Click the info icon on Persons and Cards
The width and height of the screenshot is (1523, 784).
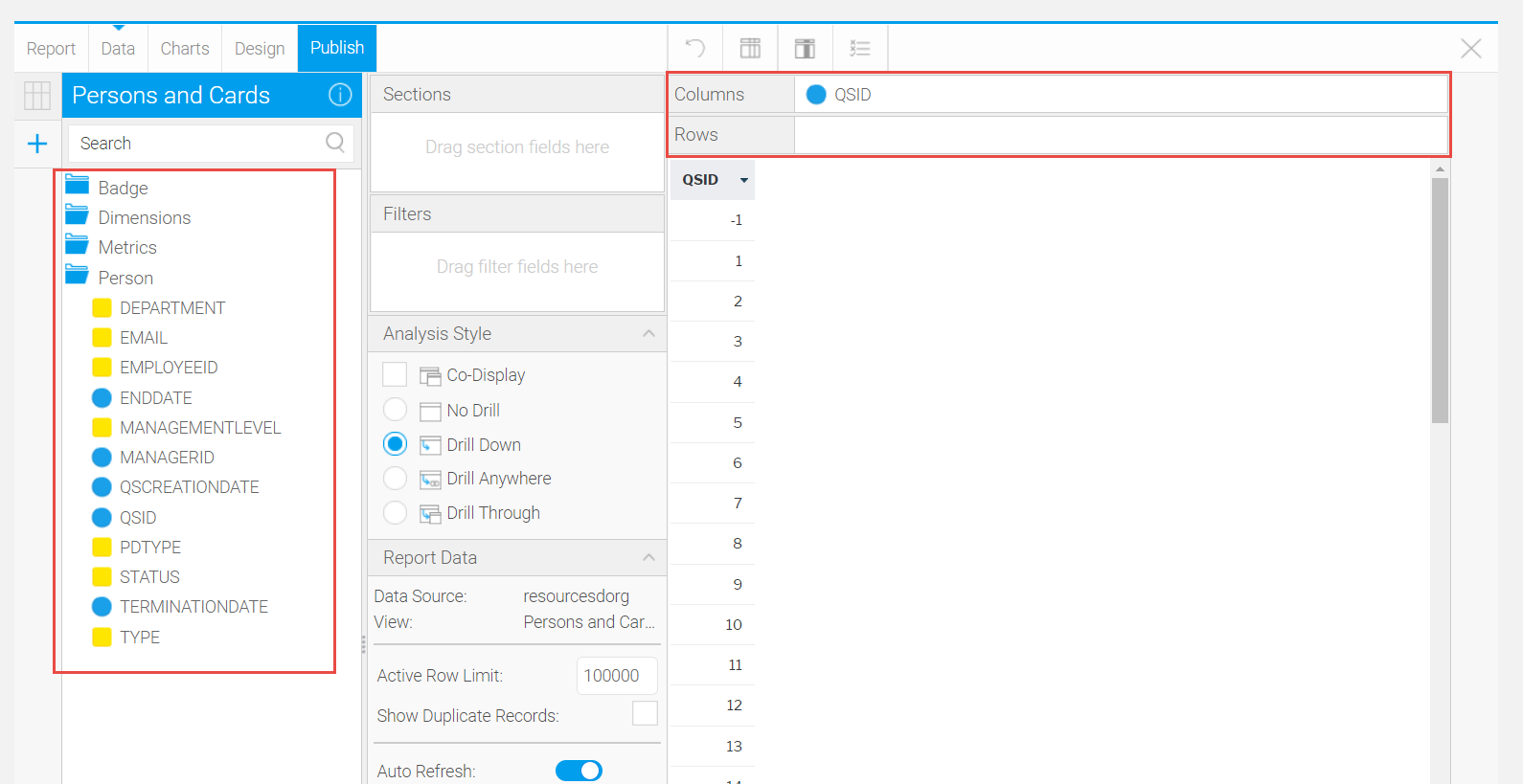coord(340,95)
